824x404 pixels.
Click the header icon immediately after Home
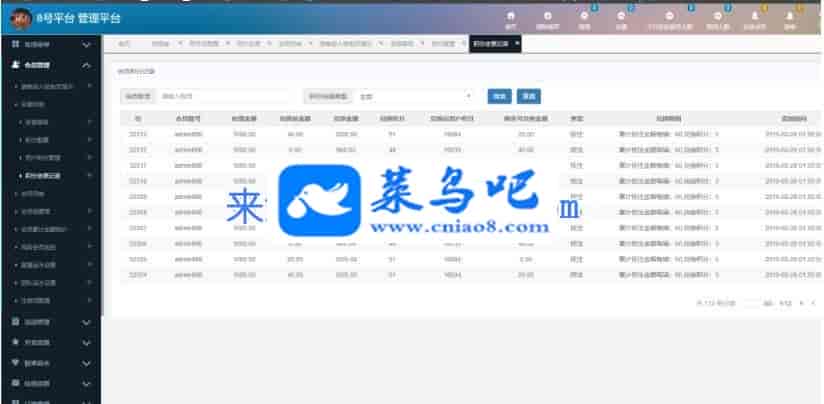coord(548,20)
